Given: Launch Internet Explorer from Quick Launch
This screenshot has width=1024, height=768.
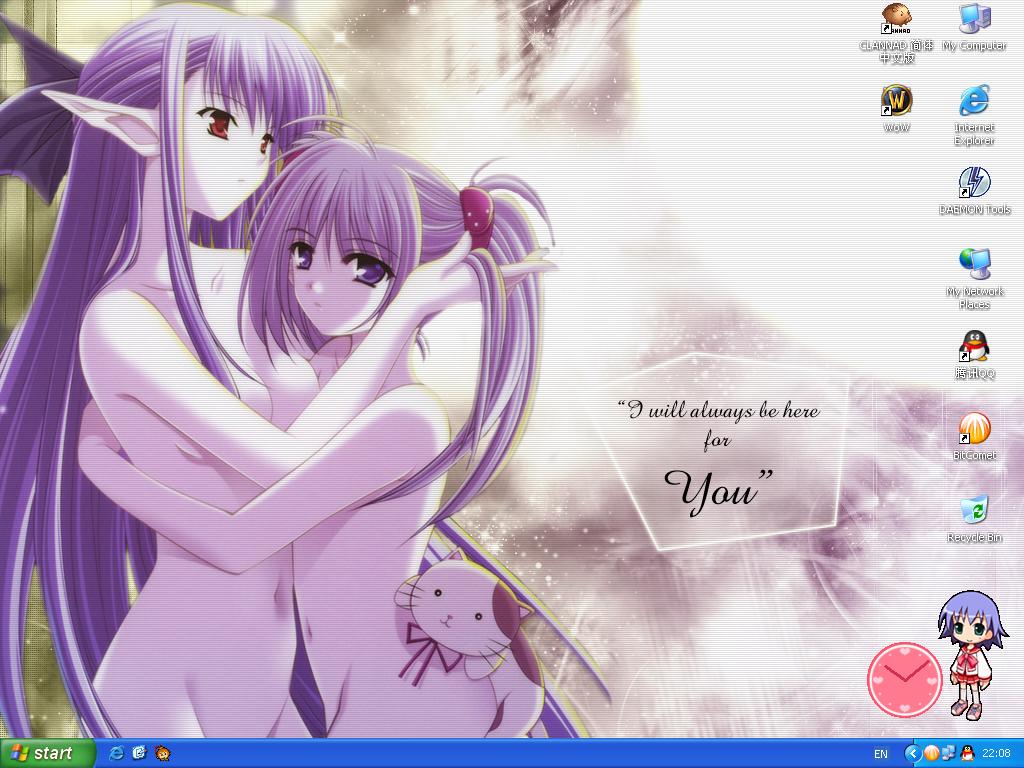Looking at the screenshot, I should [x=117, y=754].
